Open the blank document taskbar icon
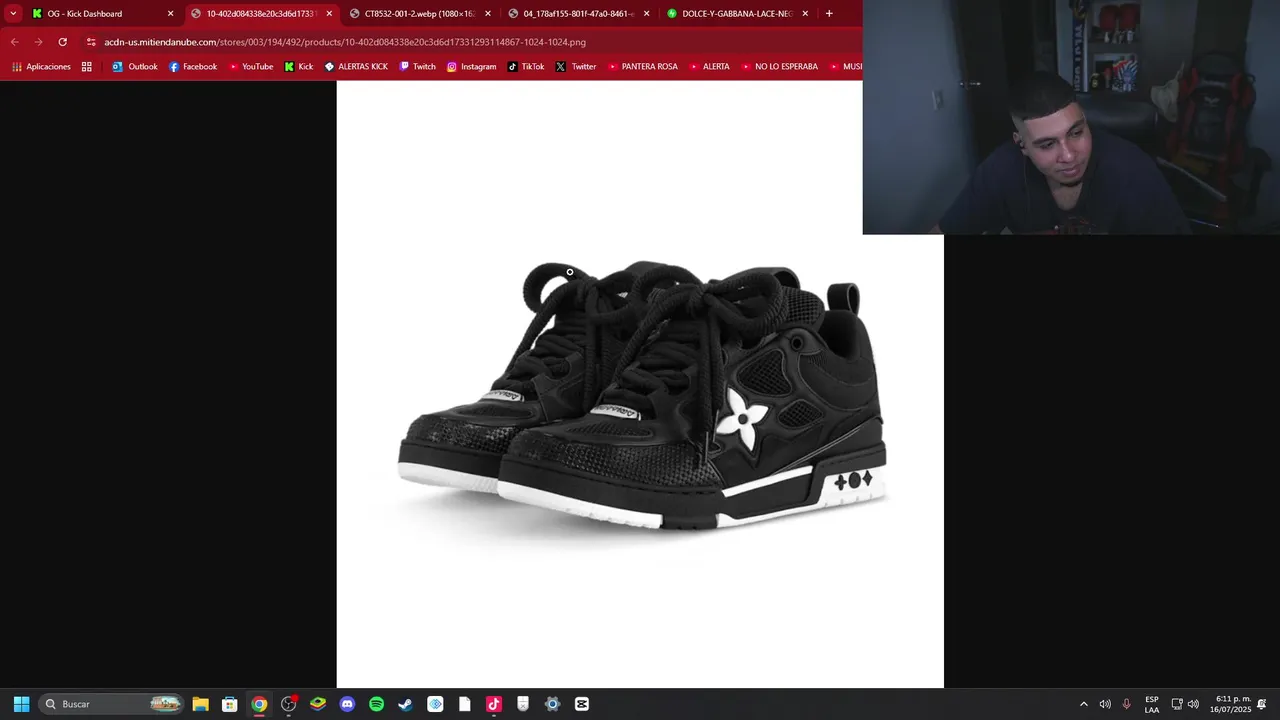The image size is (1280, 720). pos(464,704)
